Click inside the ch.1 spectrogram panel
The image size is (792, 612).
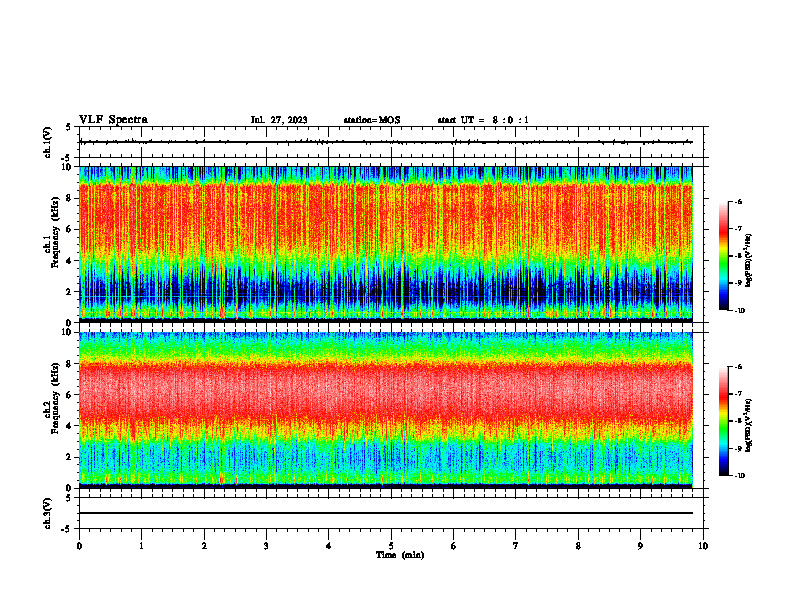coord(385,244)
